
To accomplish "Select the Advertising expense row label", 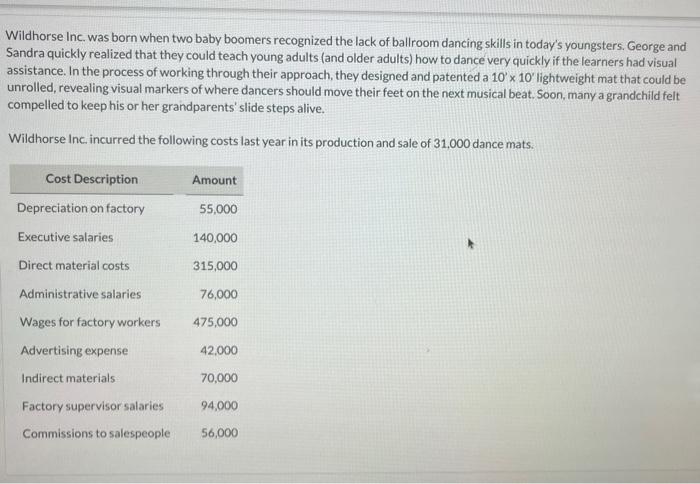I will pos(74,350).
